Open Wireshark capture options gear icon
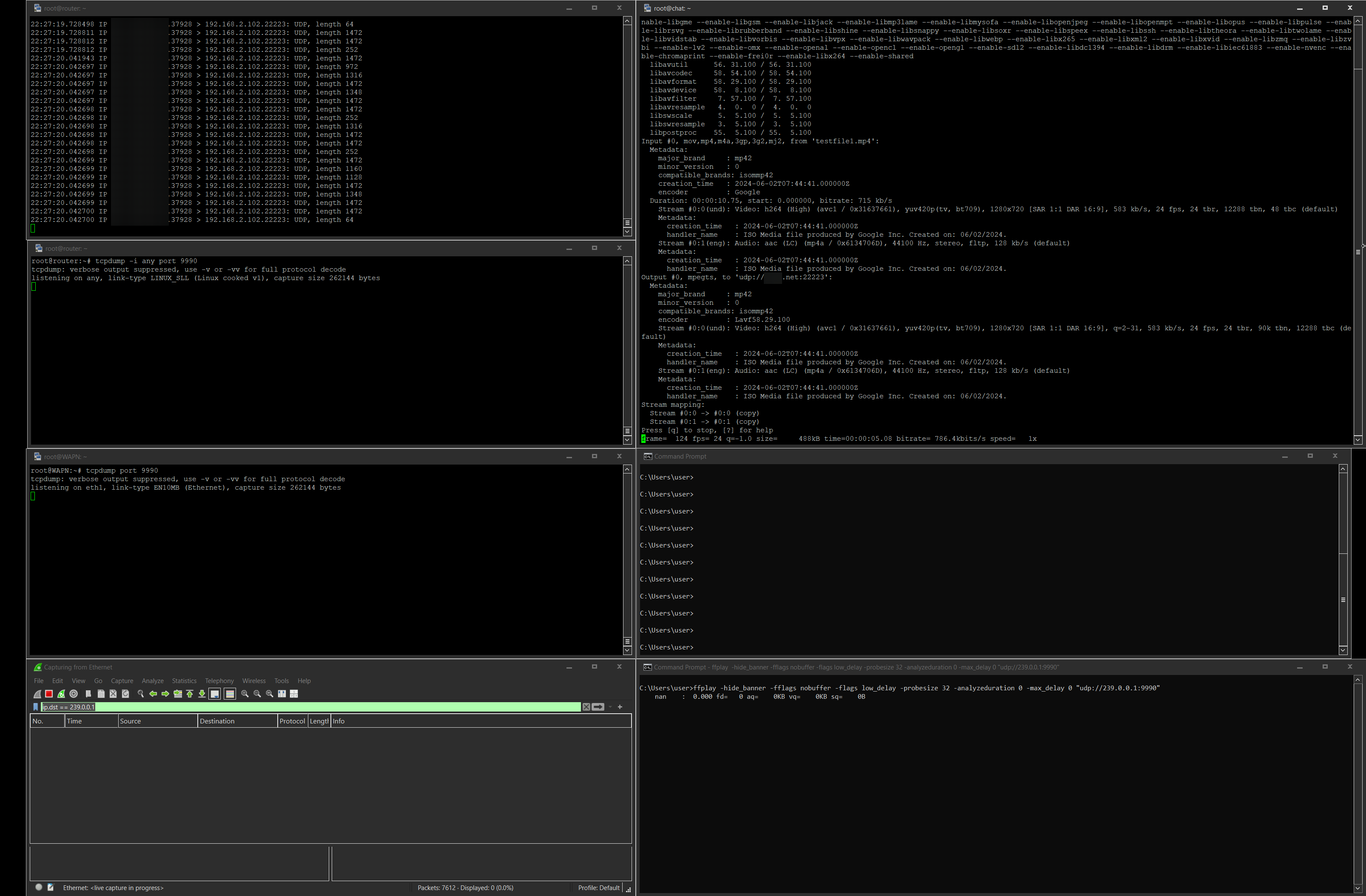1366x896 pixels. [74, 694]
